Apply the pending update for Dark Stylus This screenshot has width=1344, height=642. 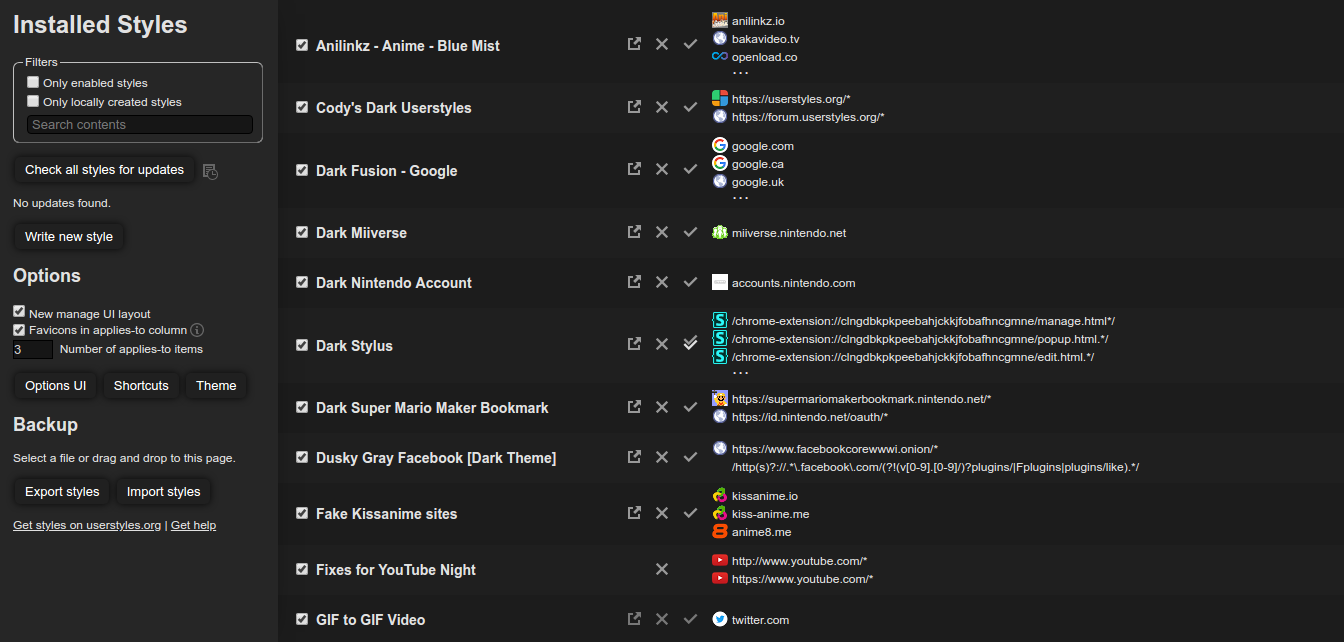(690, 344)
